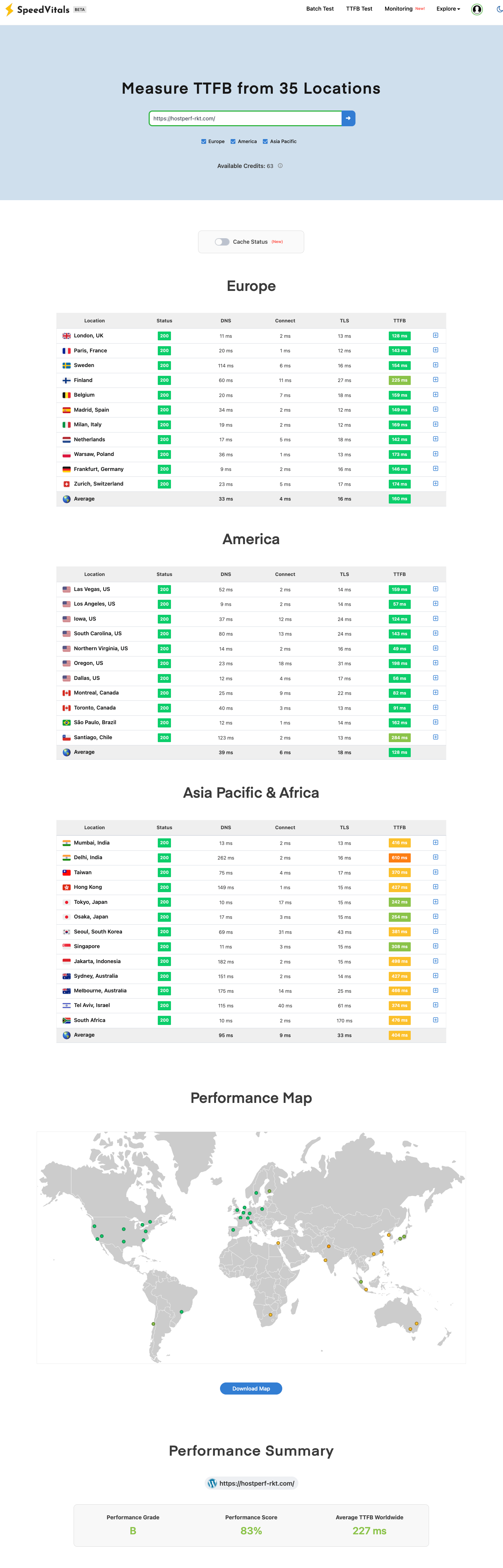
Task: Toggle the dark mode moon icon
Action: point(499,9)
